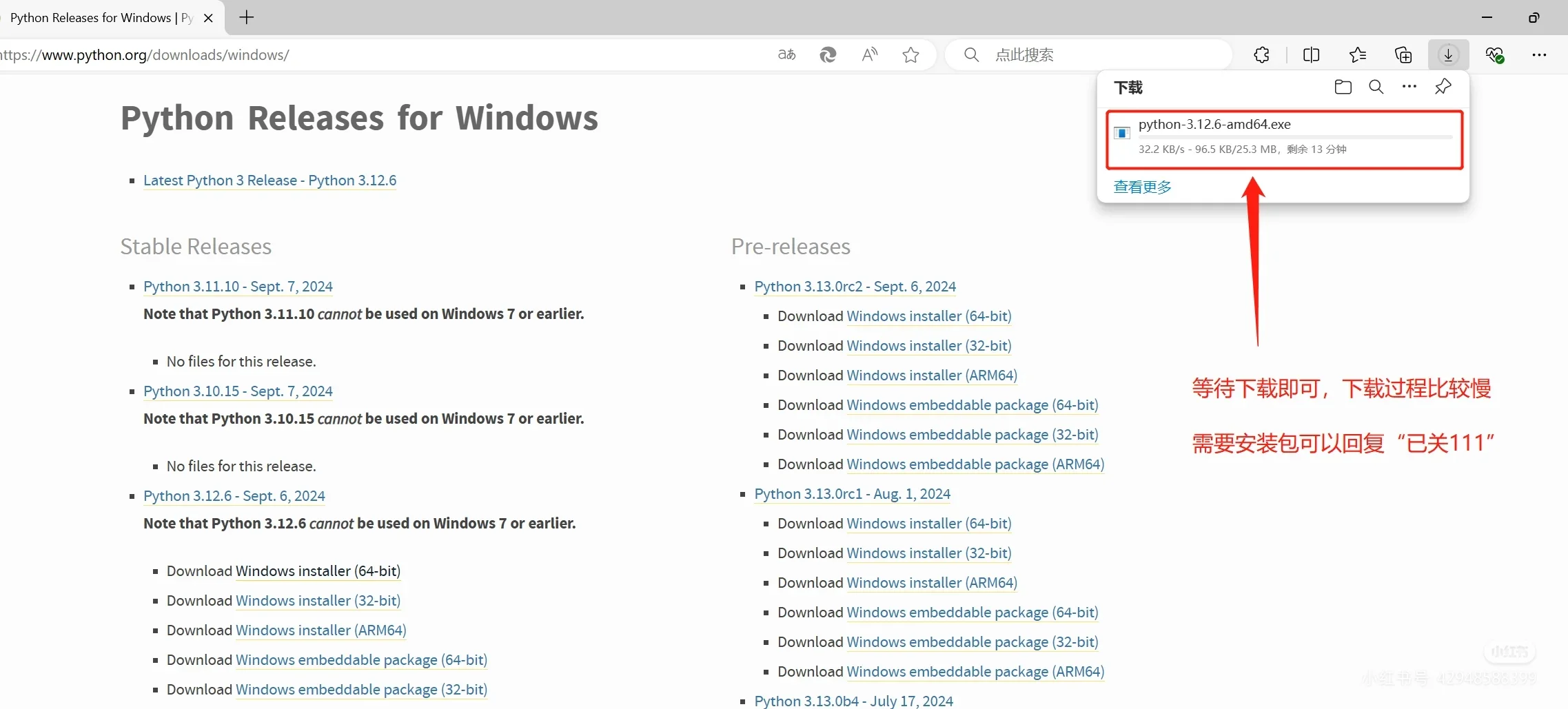Click the 下载 panel title
This screenshot has height=709, width=1568.
(1128, 88)
